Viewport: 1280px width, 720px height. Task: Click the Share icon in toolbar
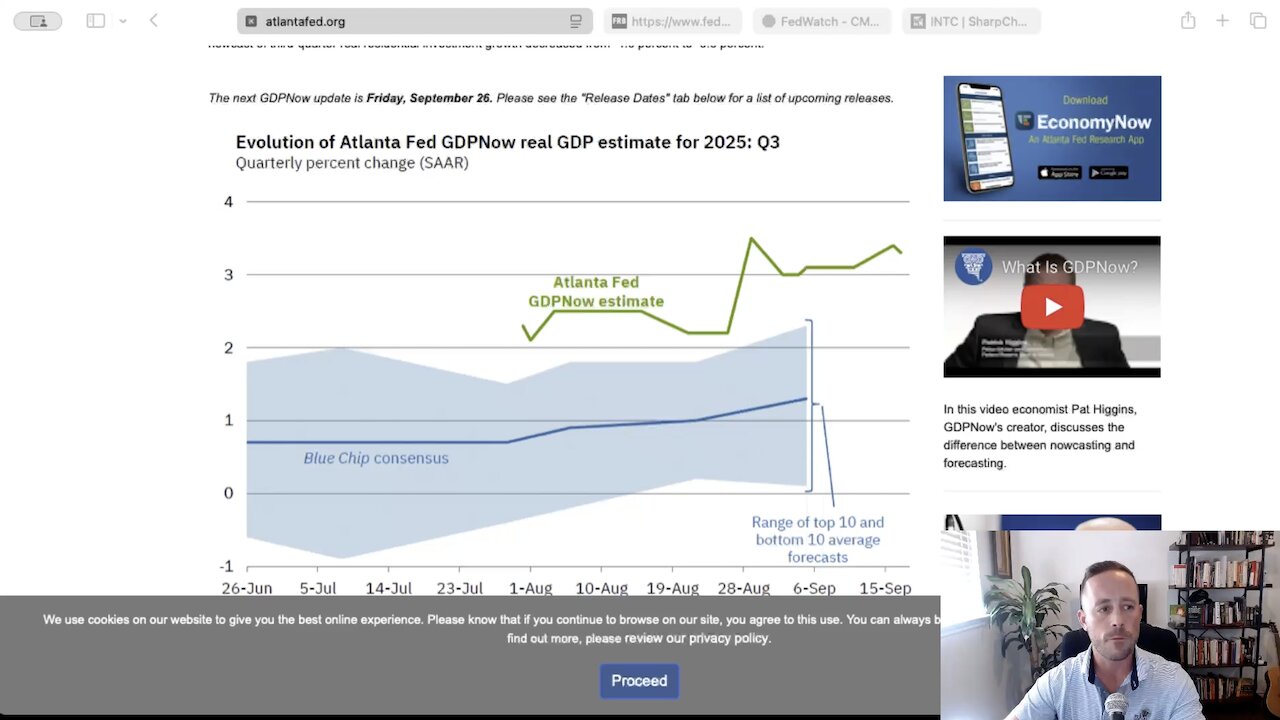[x=1188, y=21]
